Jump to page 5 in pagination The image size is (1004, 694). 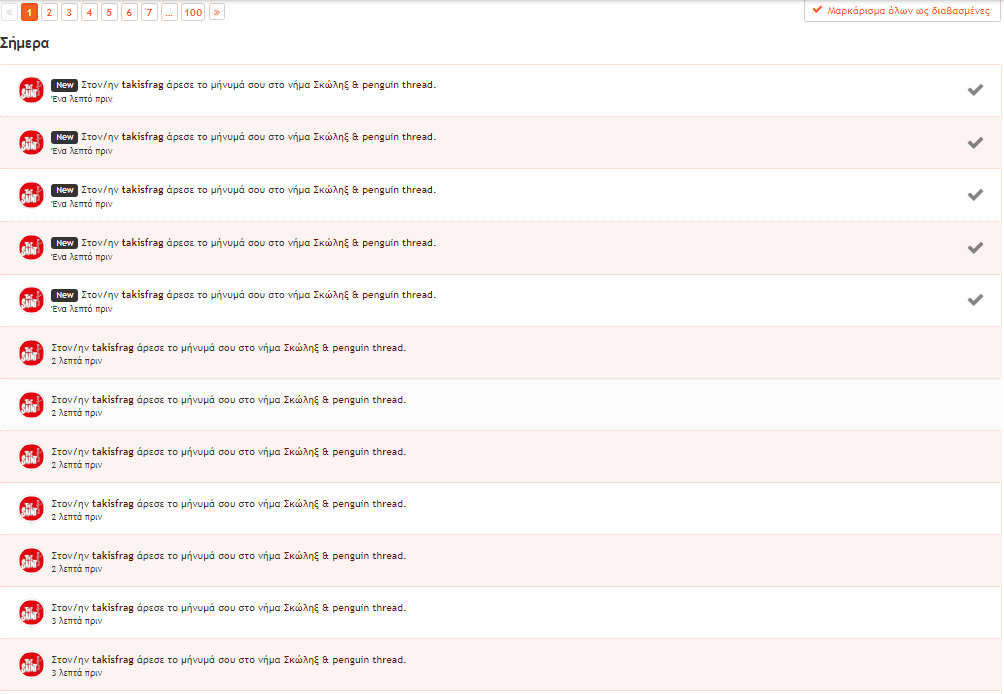pos(109,12)
